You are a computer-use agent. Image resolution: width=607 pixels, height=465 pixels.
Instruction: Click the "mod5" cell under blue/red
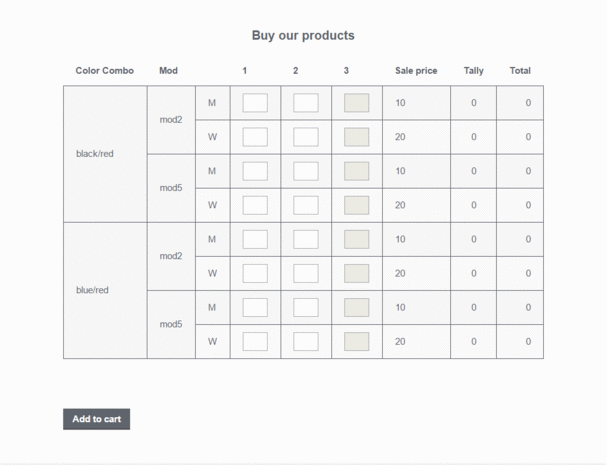pyautogui.click(x=171, y=324)
